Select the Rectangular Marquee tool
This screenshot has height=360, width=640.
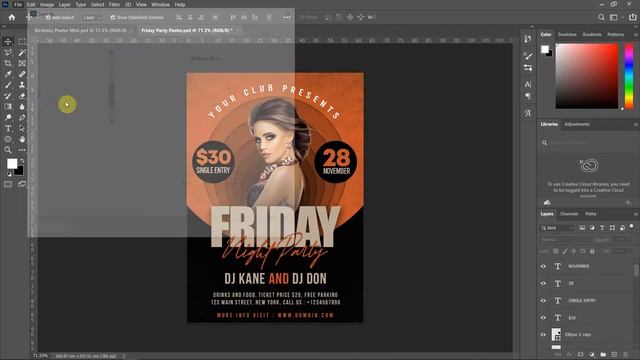pos(22,42)
